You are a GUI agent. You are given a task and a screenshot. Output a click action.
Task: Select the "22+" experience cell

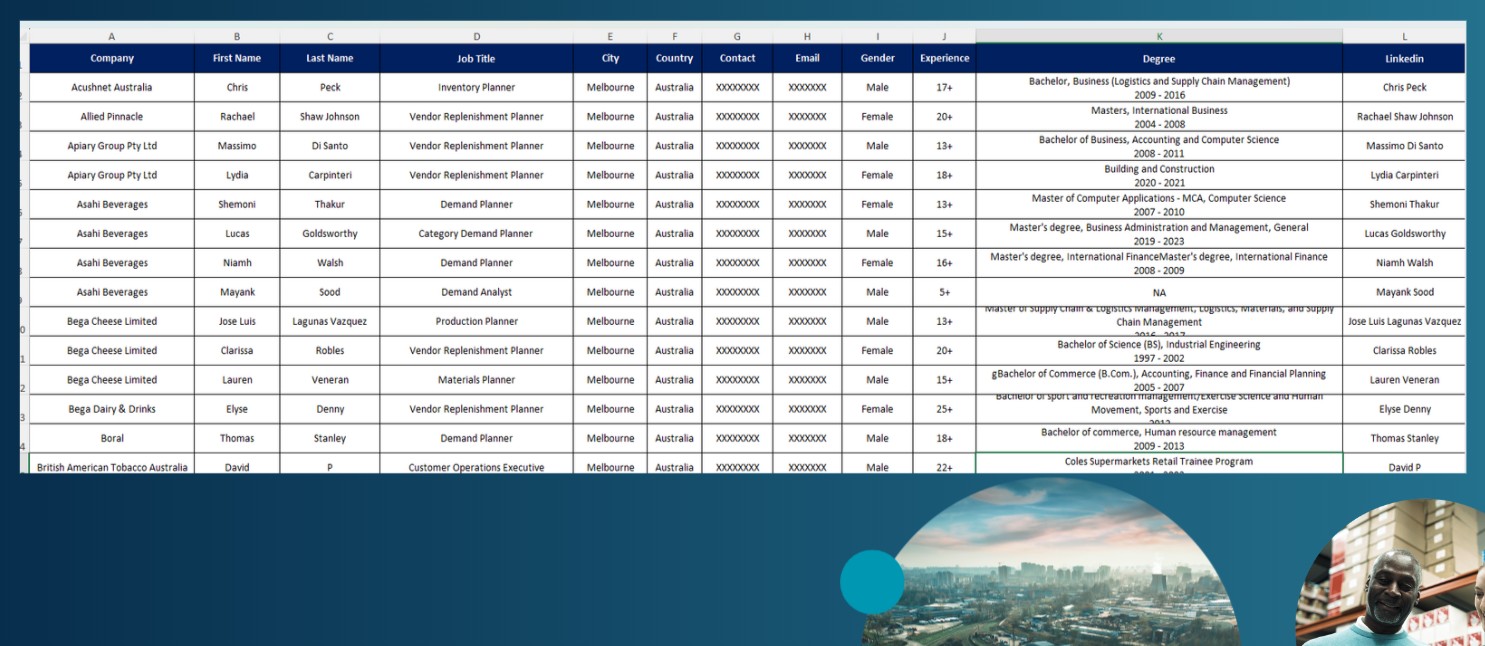pos(944,464)
